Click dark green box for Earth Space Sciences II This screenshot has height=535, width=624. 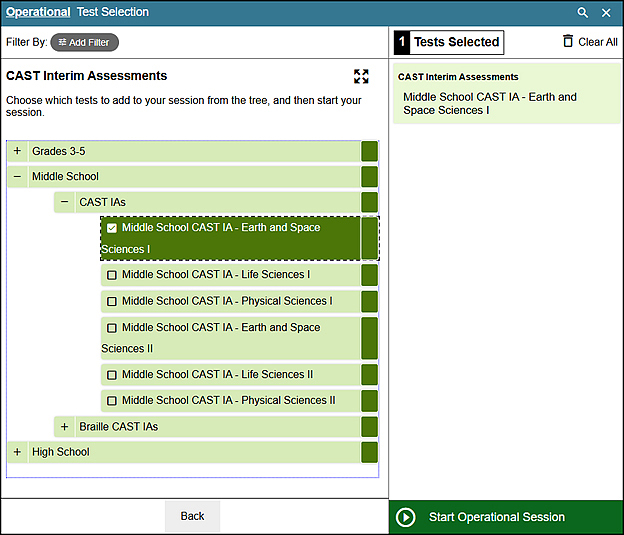369,338
